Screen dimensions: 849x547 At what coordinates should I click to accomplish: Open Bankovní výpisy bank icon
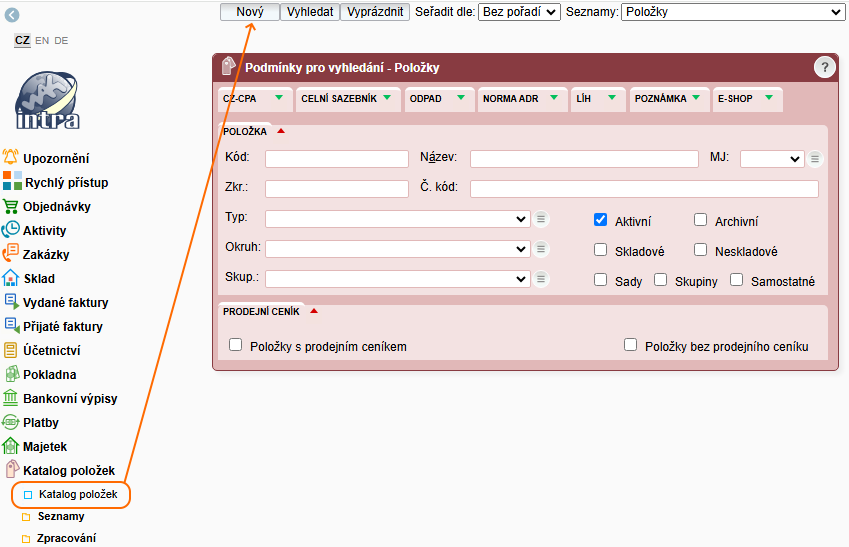[x=11, y=398]
